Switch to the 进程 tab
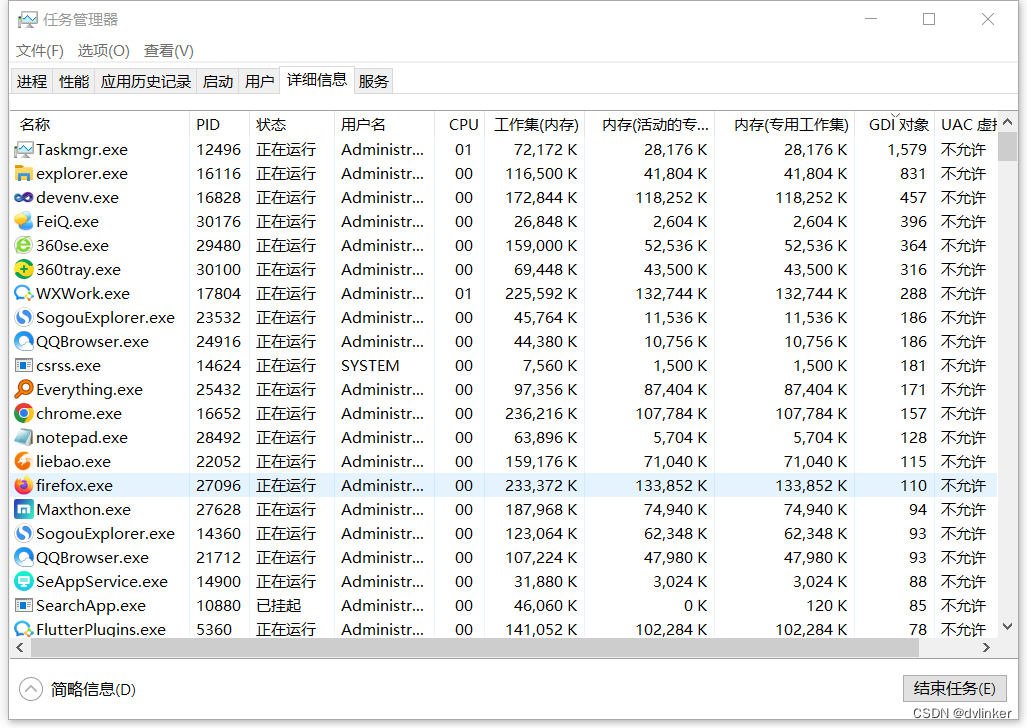 pos(32,81)
